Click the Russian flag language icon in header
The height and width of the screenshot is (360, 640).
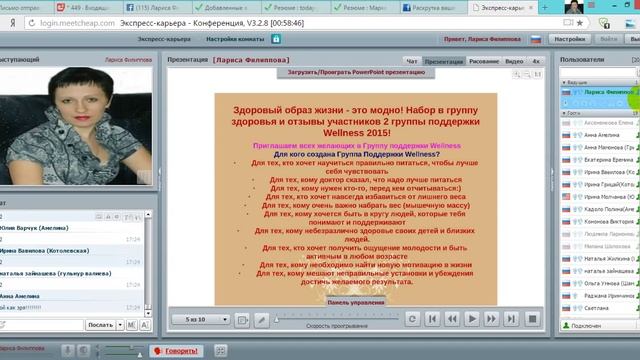tap(536, 39)
